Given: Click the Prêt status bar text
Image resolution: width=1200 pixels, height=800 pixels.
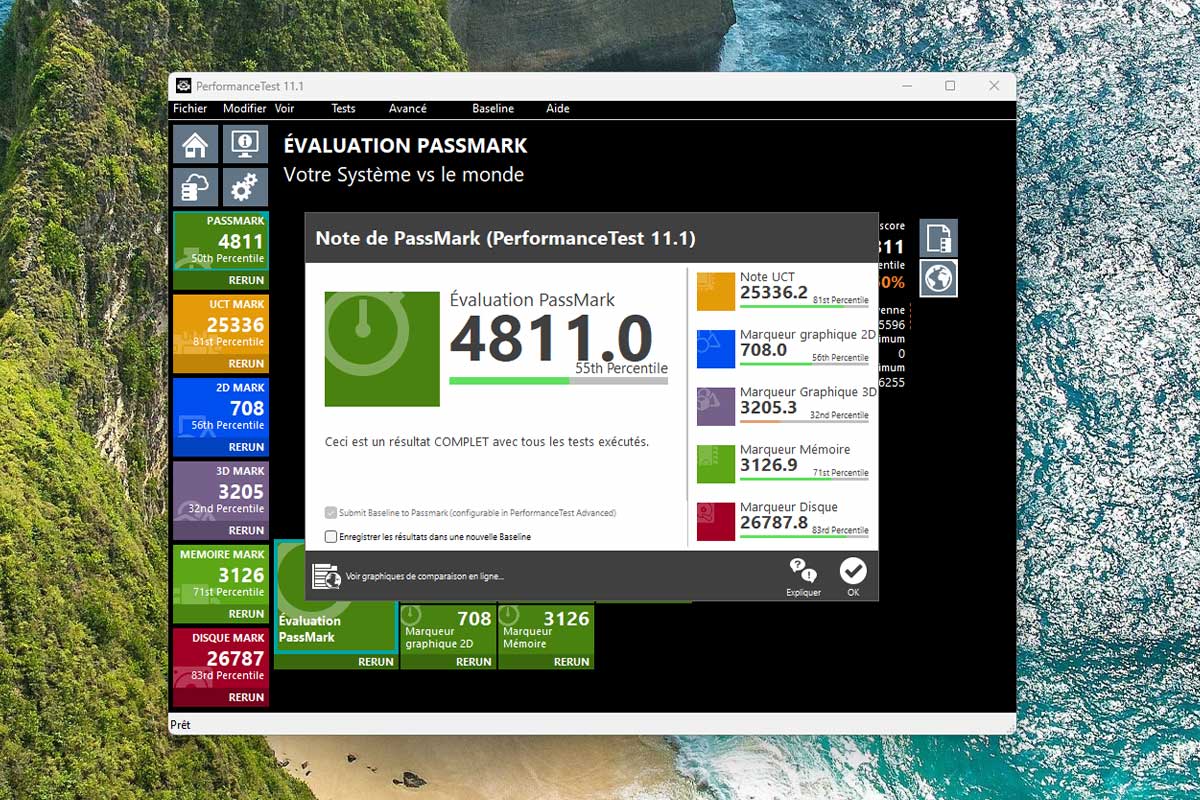Looking at the screenshot, I should point(180,724).
